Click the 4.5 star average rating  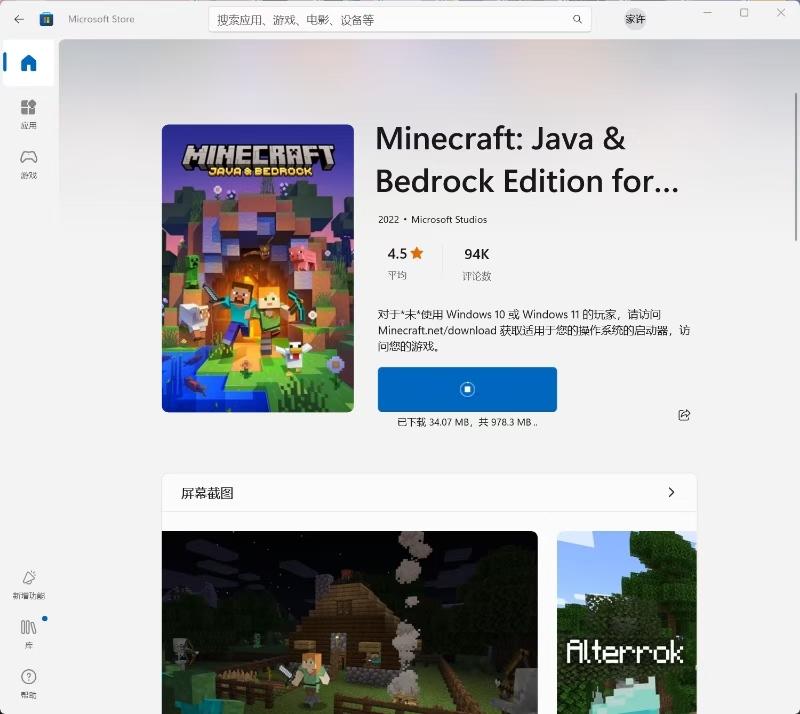[405, 263]
